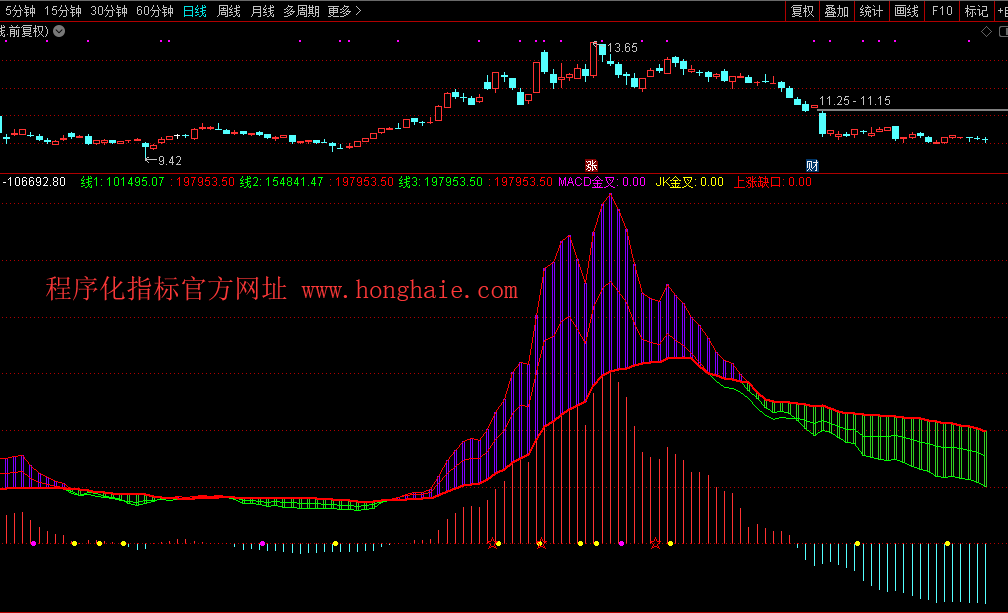
Task: Click the diamond icon at top right
Action: (986, 31)
